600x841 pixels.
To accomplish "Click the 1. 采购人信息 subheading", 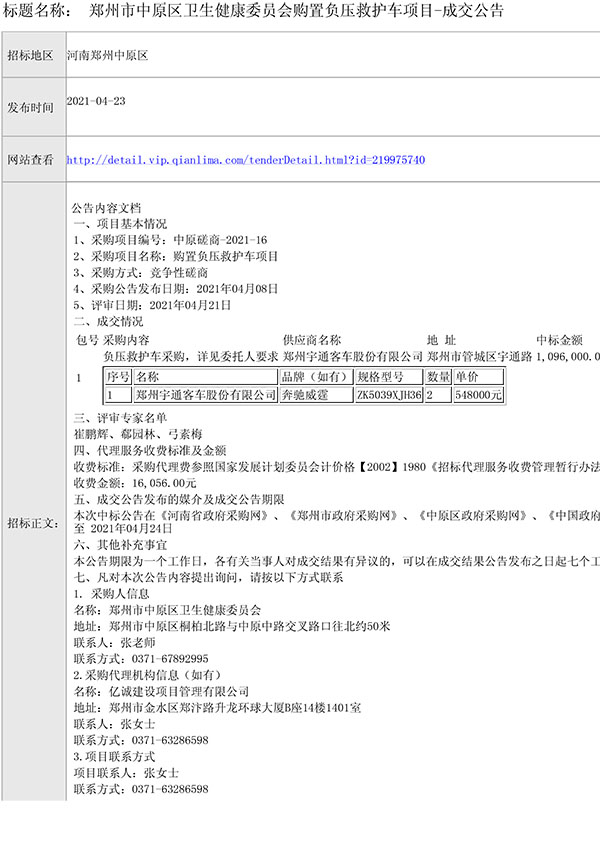I will pyautogui.click(x=111, y=594).
